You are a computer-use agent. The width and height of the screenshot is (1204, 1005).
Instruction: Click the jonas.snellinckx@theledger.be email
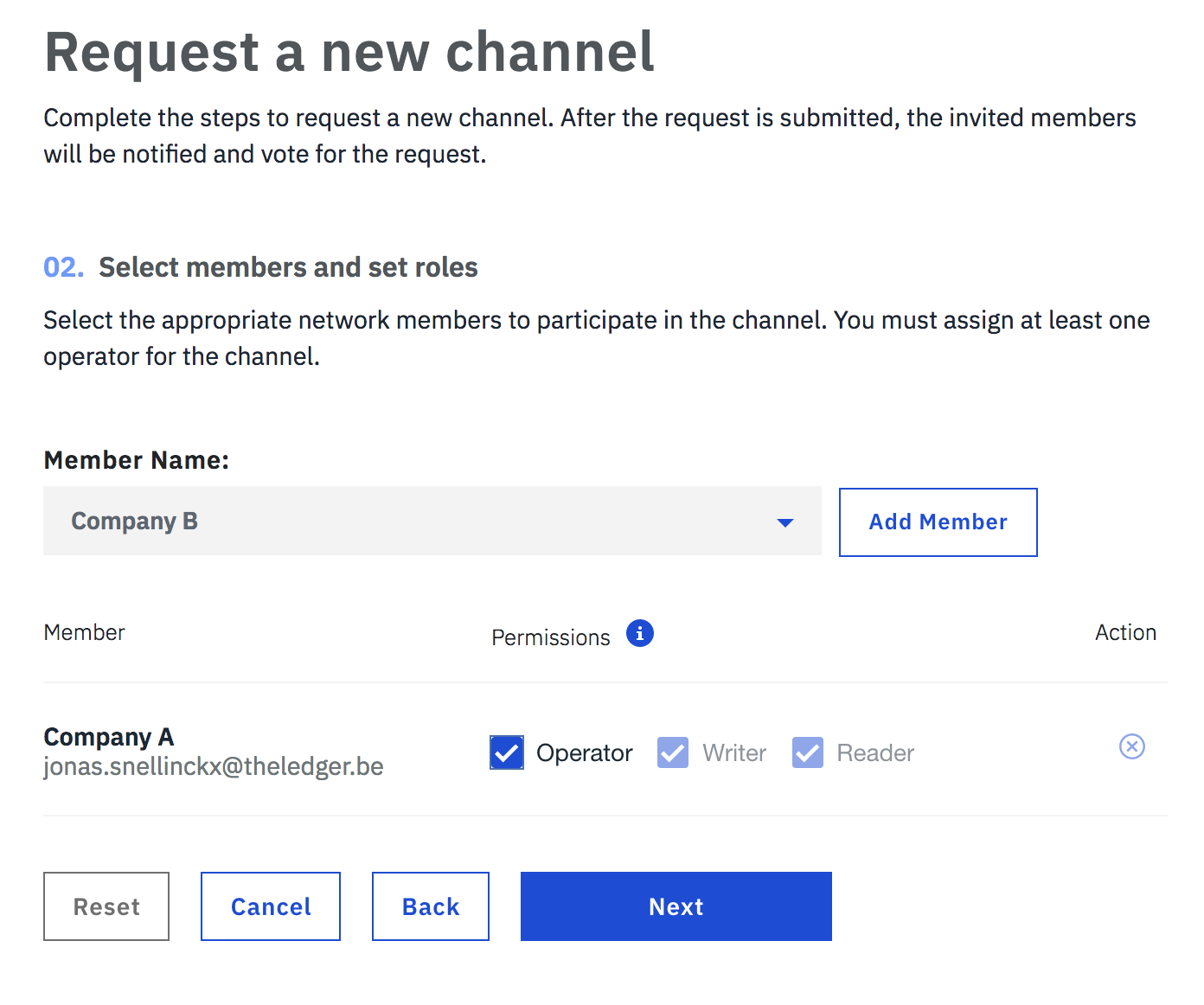pyautogui.click(x=214, y=766)
